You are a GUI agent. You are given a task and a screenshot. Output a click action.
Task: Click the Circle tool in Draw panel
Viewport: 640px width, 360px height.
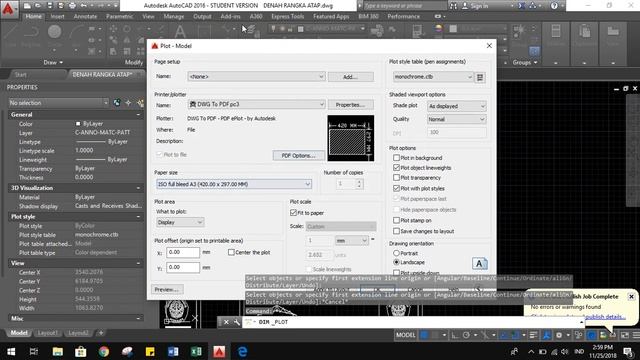(x=54, y=32)
